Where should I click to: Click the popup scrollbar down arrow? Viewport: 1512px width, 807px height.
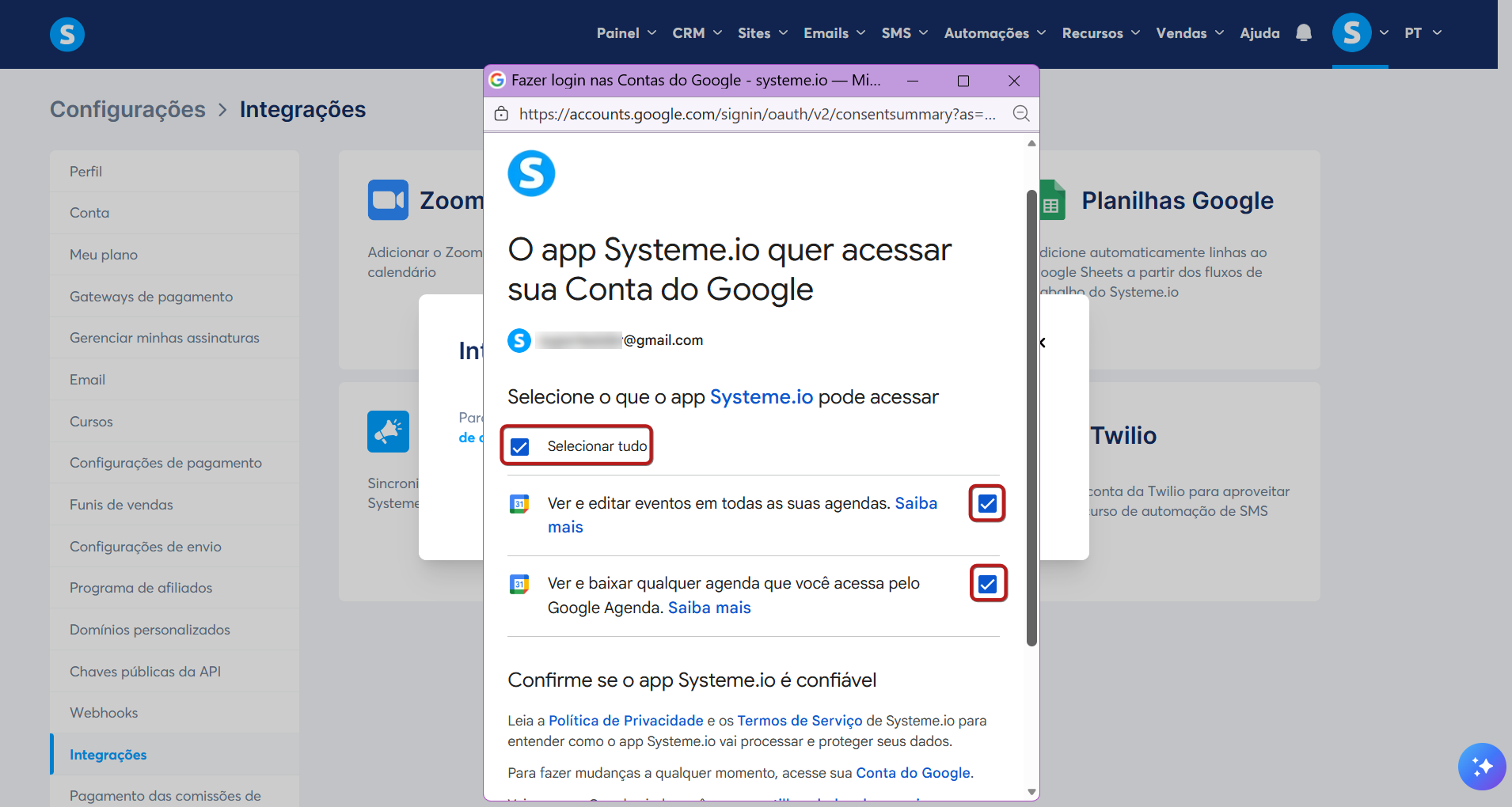point(1031,792)
